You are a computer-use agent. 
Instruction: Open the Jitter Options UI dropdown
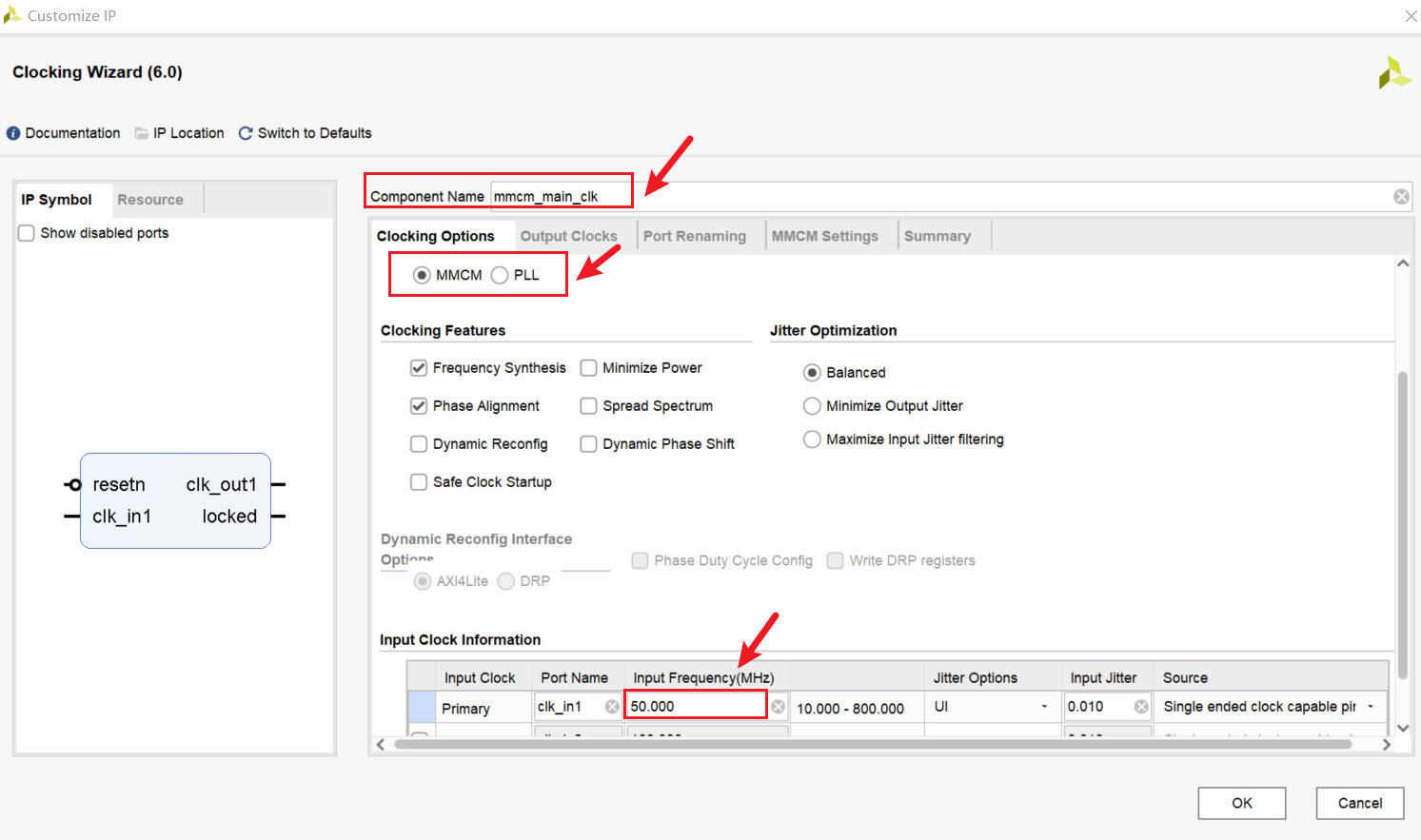point(1044,707)
